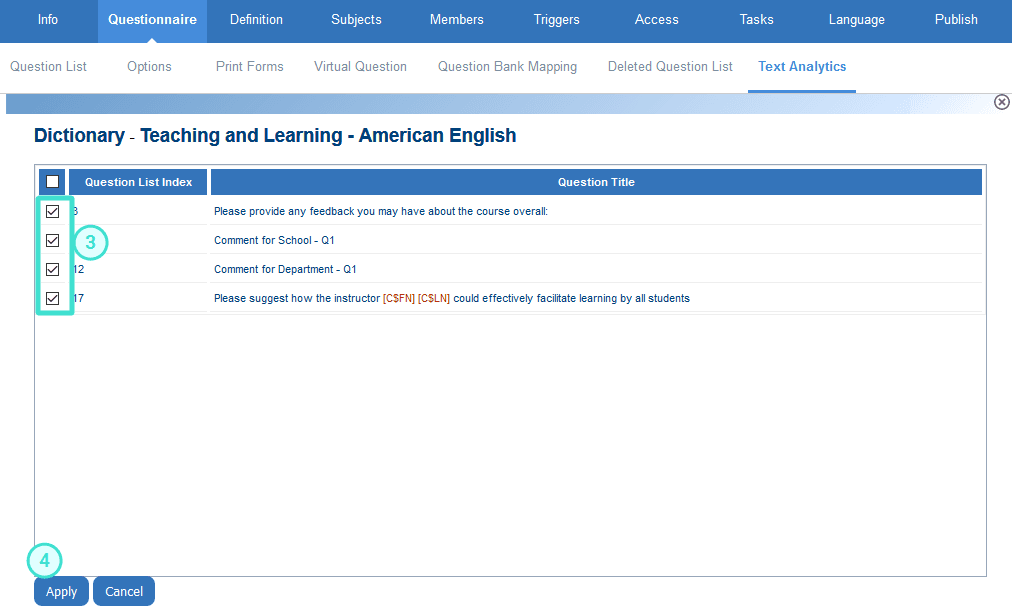Uncheck the instructor facilitate learning question
Image resolution: width=1012 pixels, height=611 pixels.
[54, 298]
